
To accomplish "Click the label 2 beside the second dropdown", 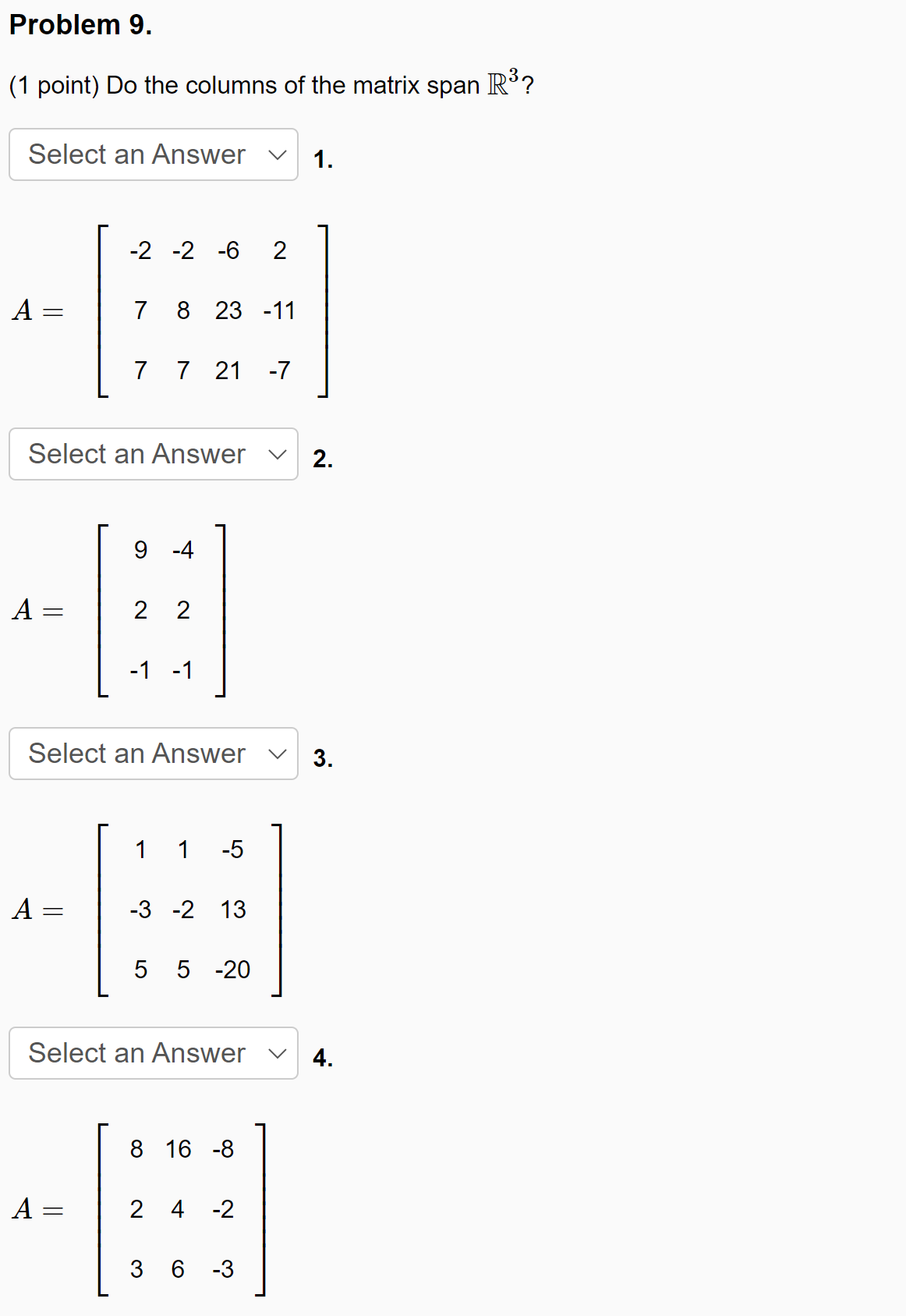I will (x=323, y=459).
